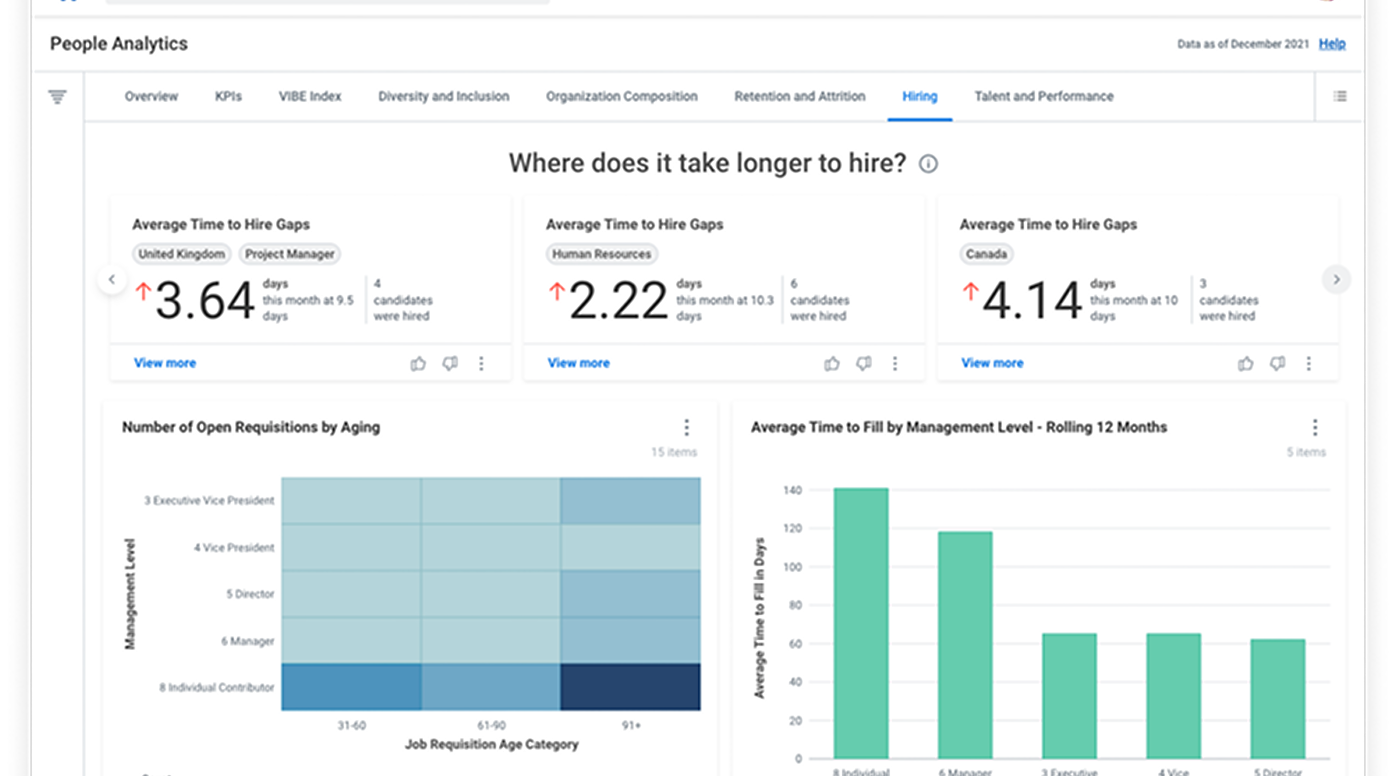Viewport: 1395px width, 777px height.
Task: Switch to the KPIs tab
Action: [228, 97]
